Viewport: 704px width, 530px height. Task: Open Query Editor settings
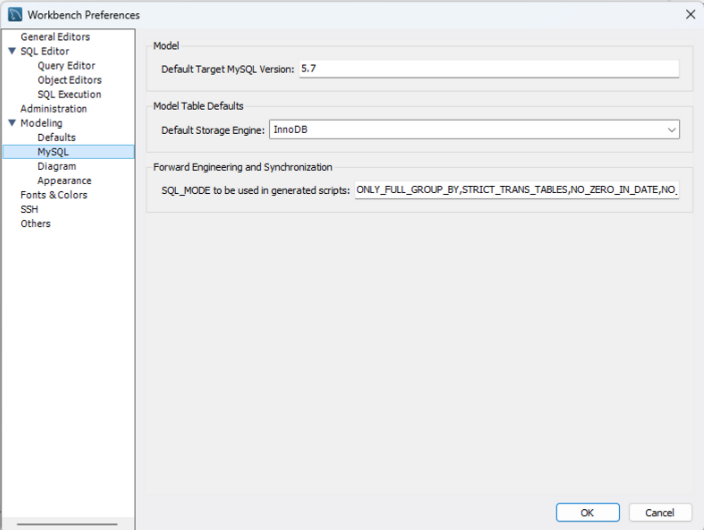click(66, 66)
